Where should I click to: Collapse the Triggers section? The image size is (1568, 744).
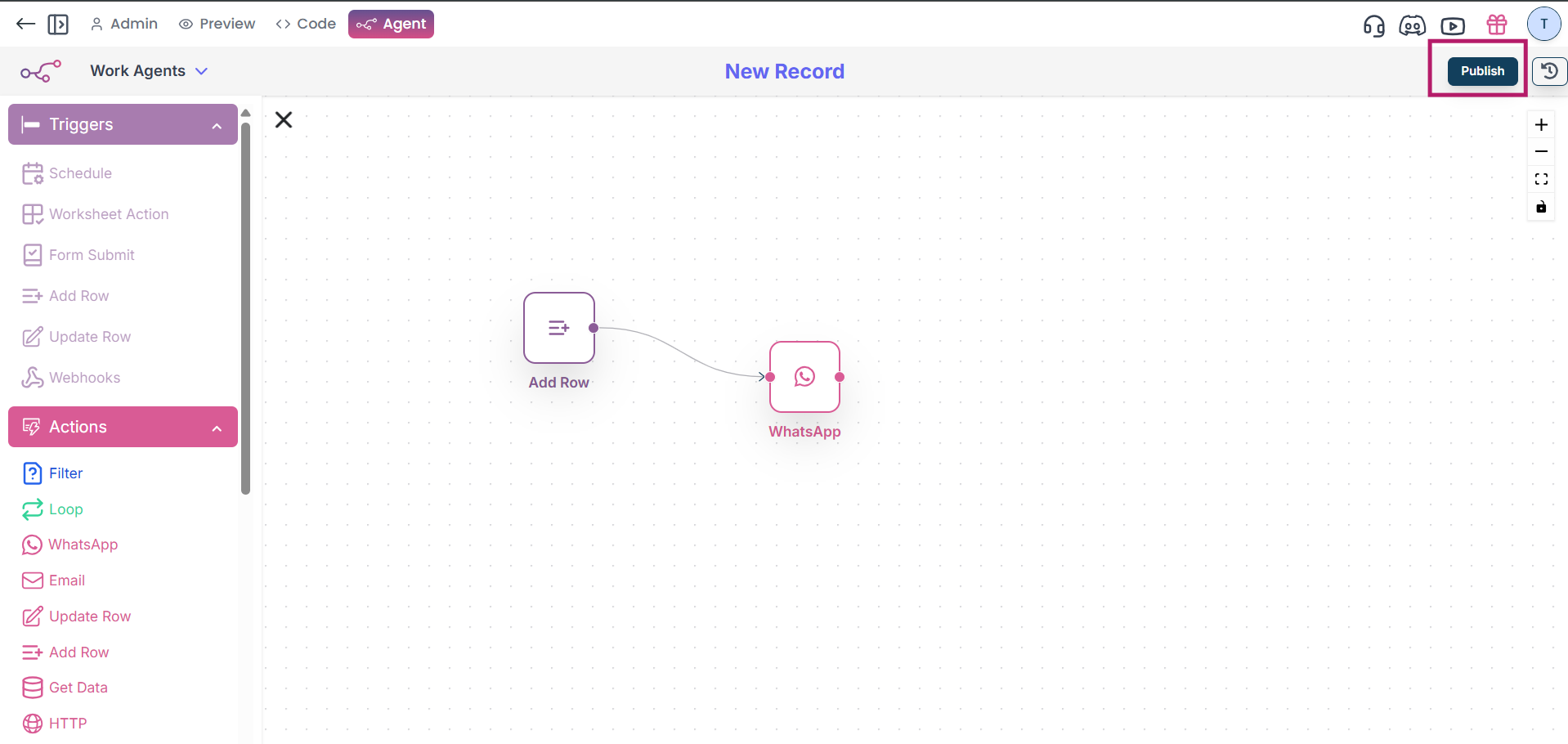pyautogui.click(x=217, y=125)
